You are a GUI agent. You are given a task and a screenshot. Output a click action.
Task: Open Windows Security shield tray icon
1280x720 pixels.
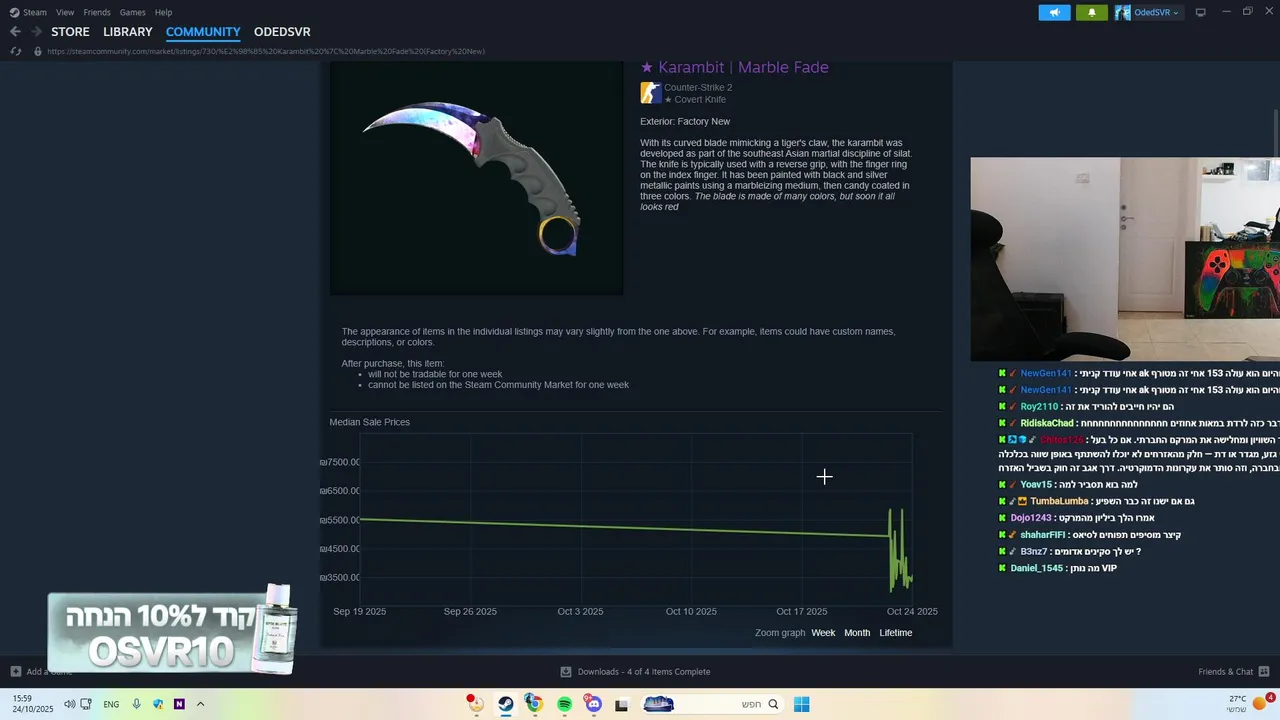click(x=158, y=704)
